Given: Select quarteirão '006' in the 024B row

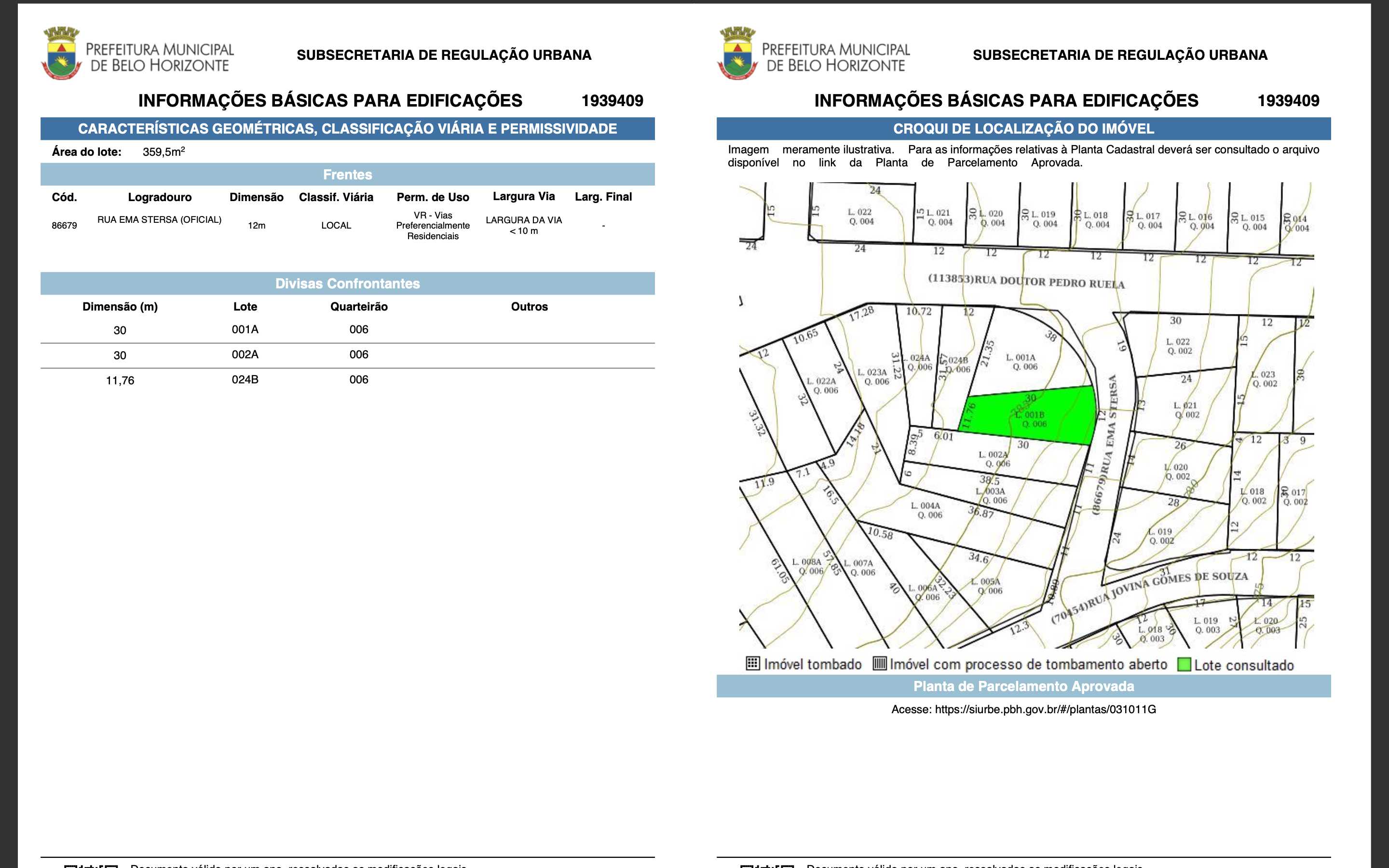Looking at the screenshot, I should (x=359, y=380).
